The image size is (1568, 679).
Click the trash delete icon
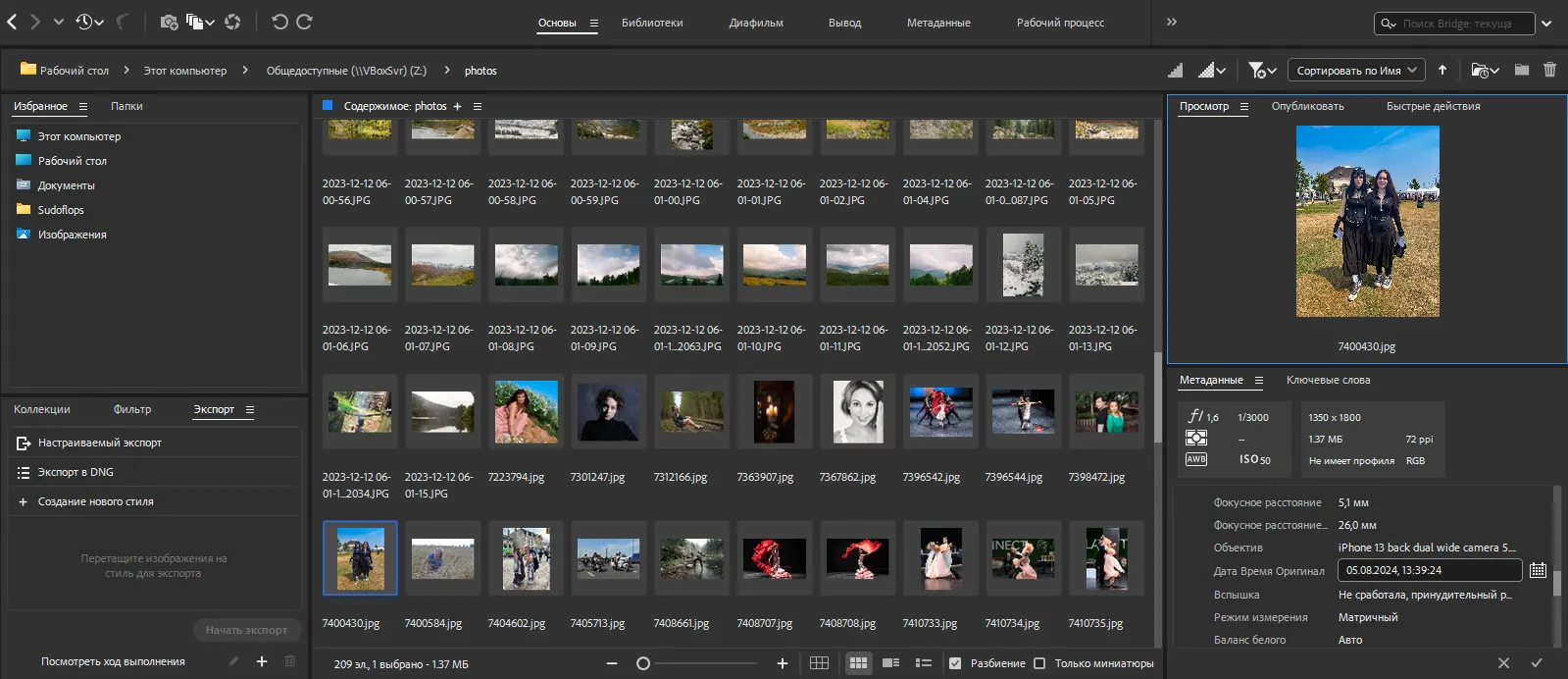click(1549, 70)
